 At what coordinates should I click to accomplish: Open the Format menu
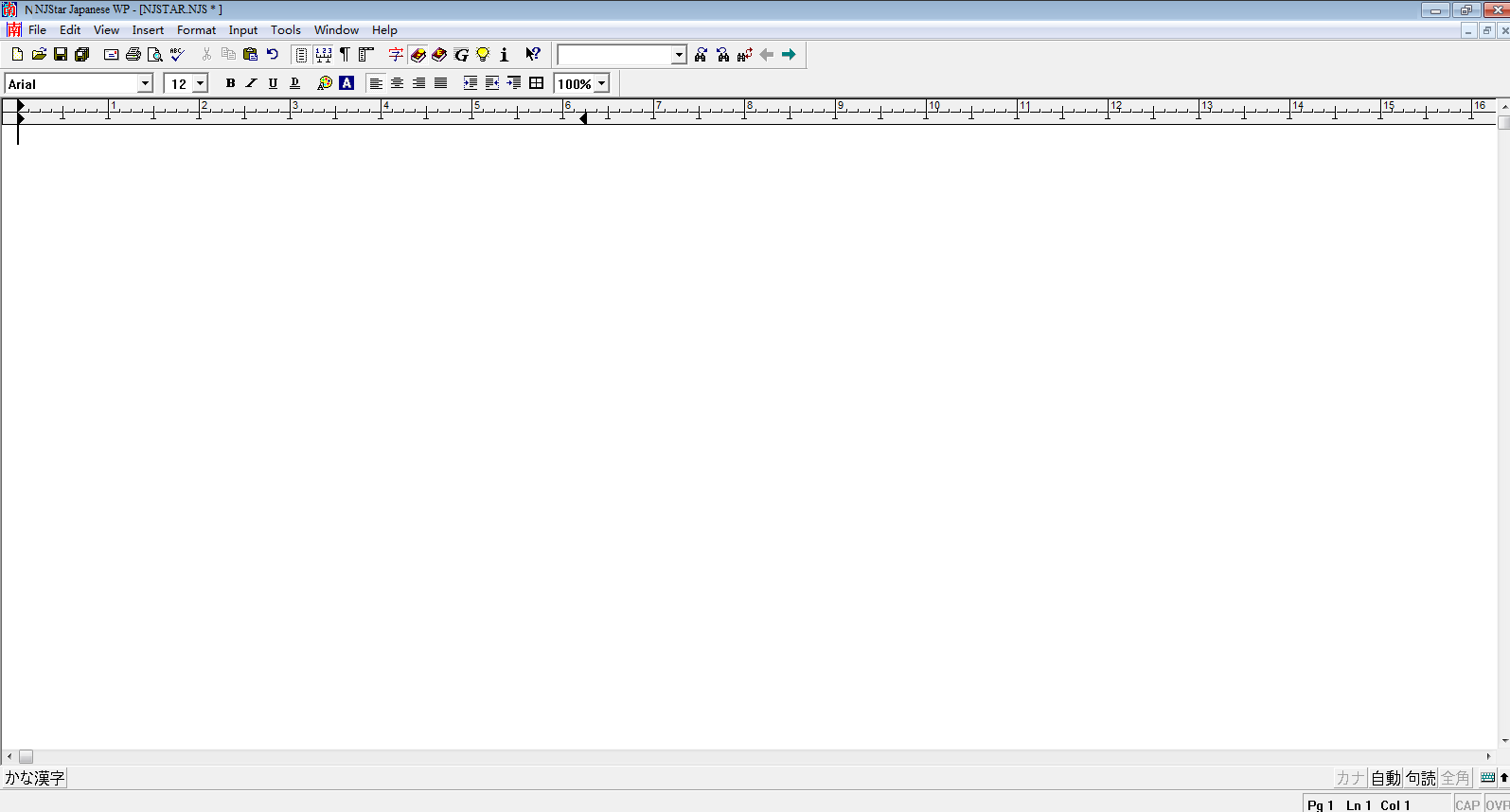click(196, 30)
